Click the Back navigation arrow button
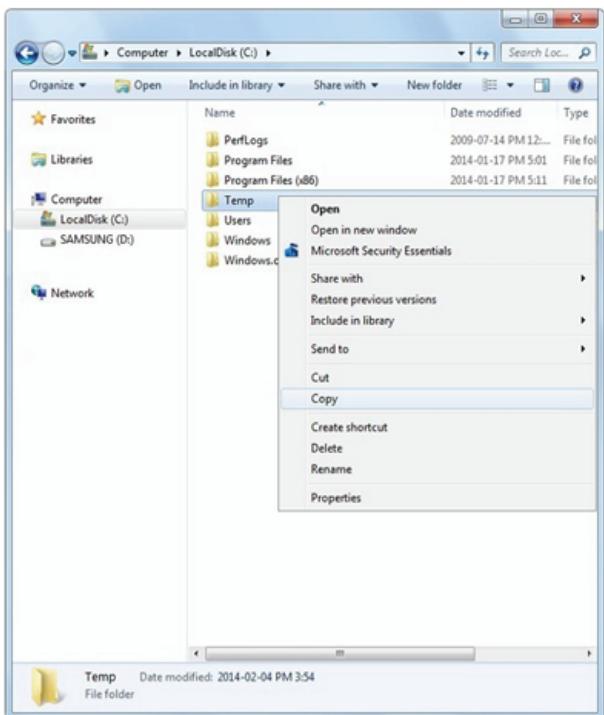This screenshot has height=715, width=604. coord(27,53)
